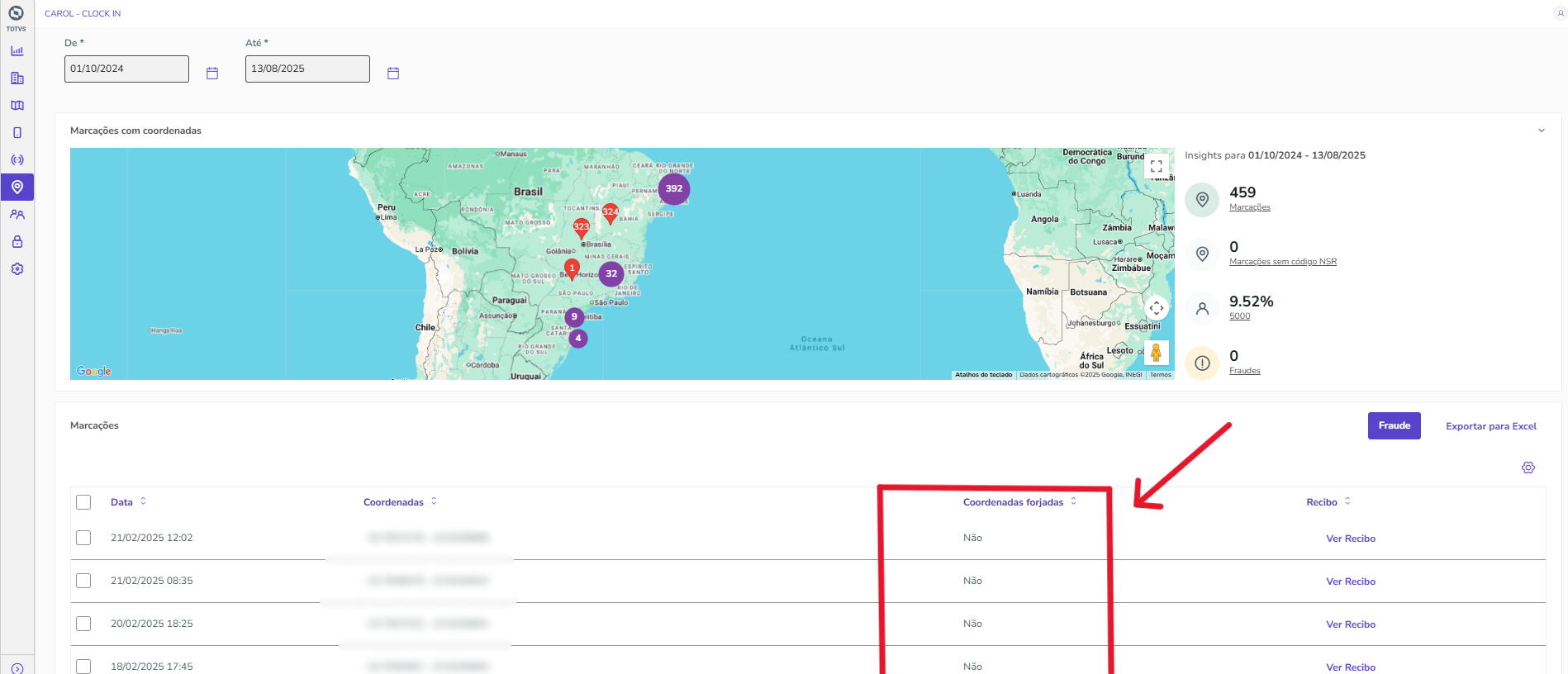
Task: Click the purple Fraude button
Action: (1394, 426)
